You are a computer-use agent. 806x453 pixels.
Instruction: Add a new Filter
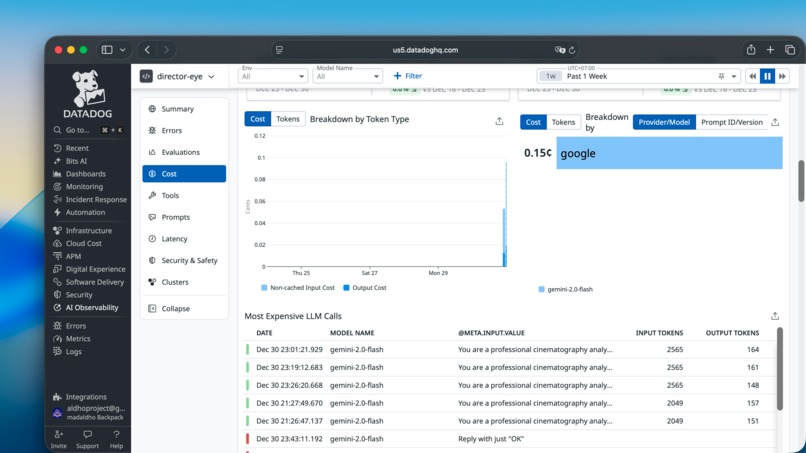[x=408, y=76]
